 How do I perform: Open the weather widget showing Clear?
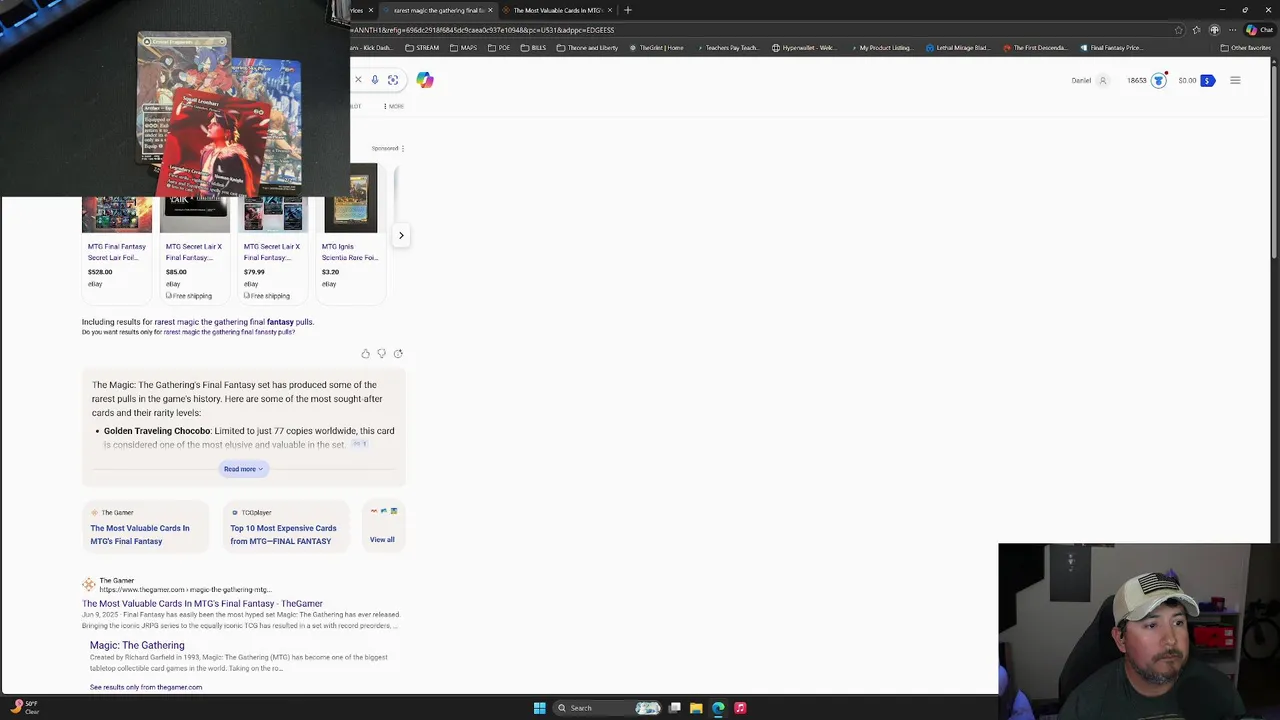coord(24,708)
